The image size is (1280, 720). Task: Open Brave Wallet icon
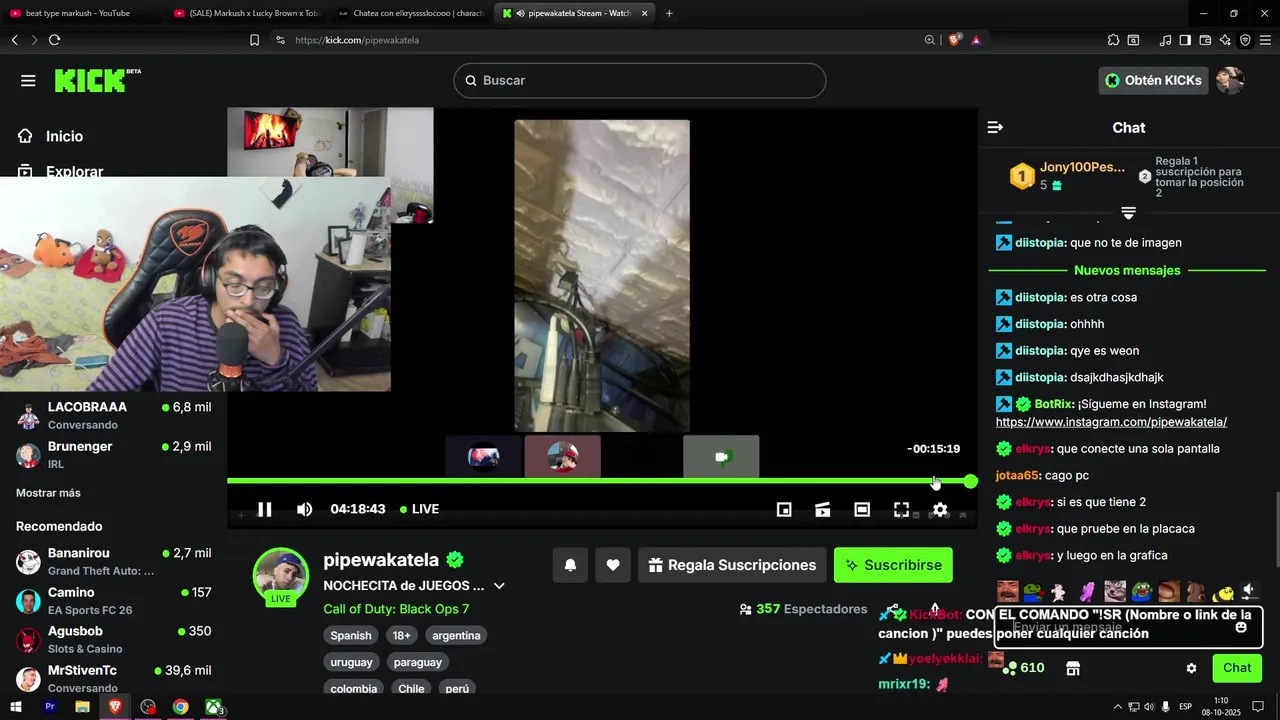[x=1205, y=40]
